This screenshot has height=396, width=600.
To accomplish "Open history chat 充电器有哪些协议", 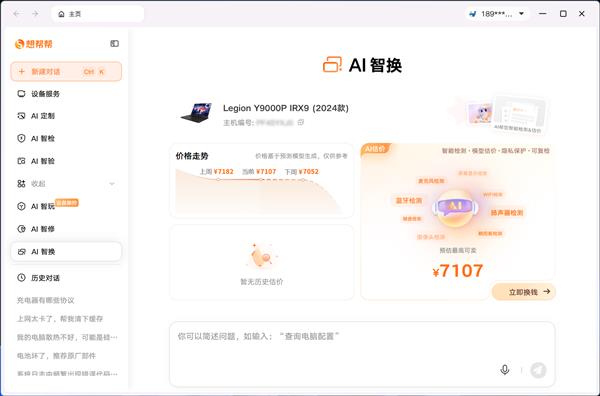I will (x=46, y=300).
